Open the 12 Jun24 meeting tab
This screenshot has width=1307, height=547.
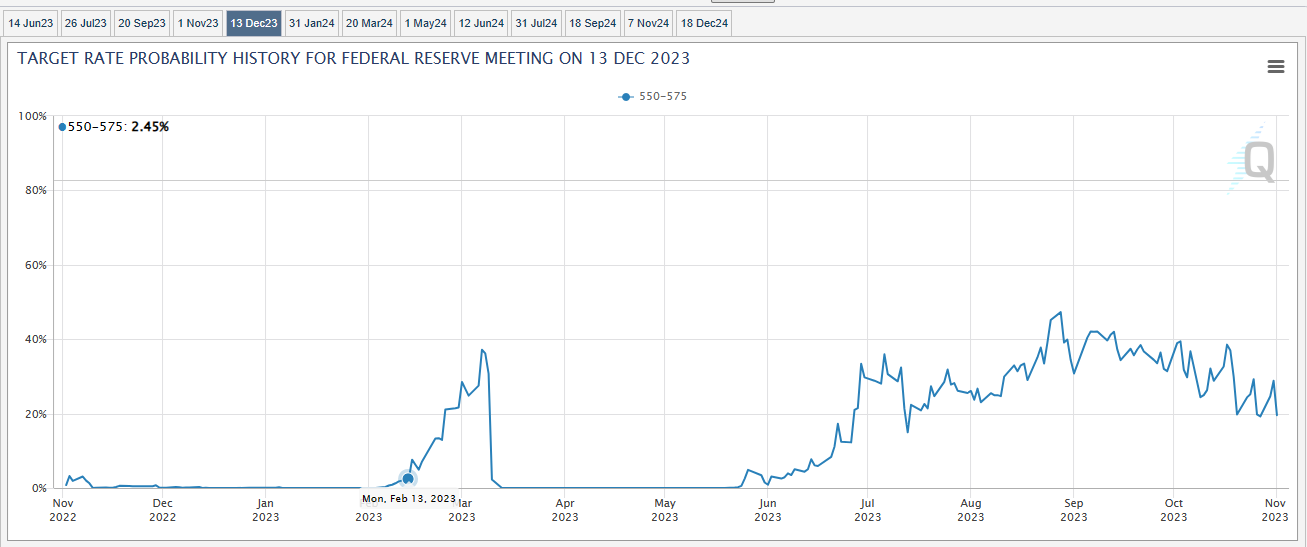[x=481, y=23]
